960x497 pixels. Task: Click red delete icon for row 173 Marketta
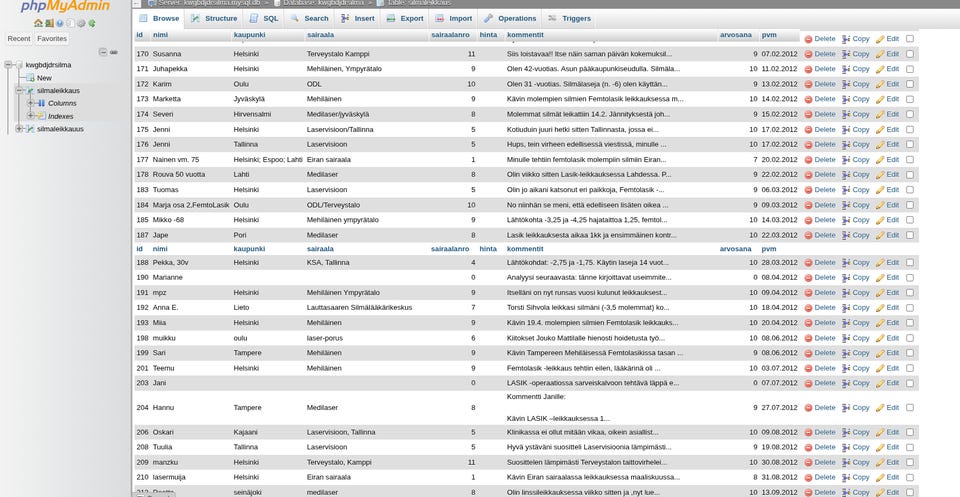(808, 99)
